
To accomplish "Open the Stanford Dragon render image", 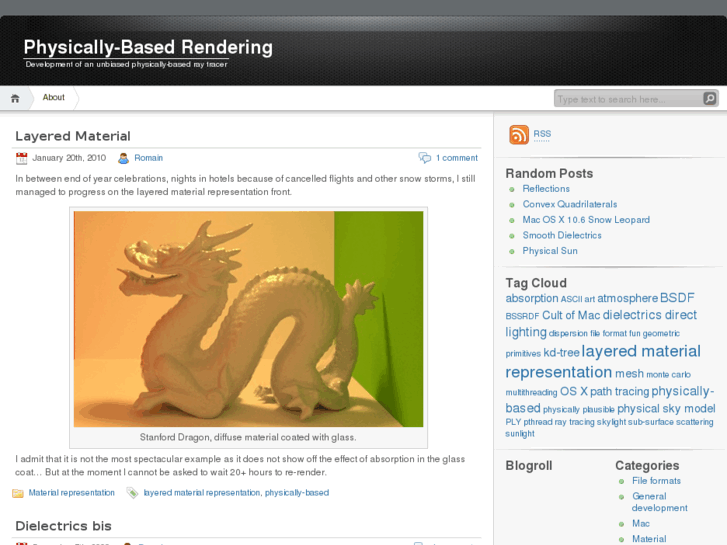I will (249, 319).
